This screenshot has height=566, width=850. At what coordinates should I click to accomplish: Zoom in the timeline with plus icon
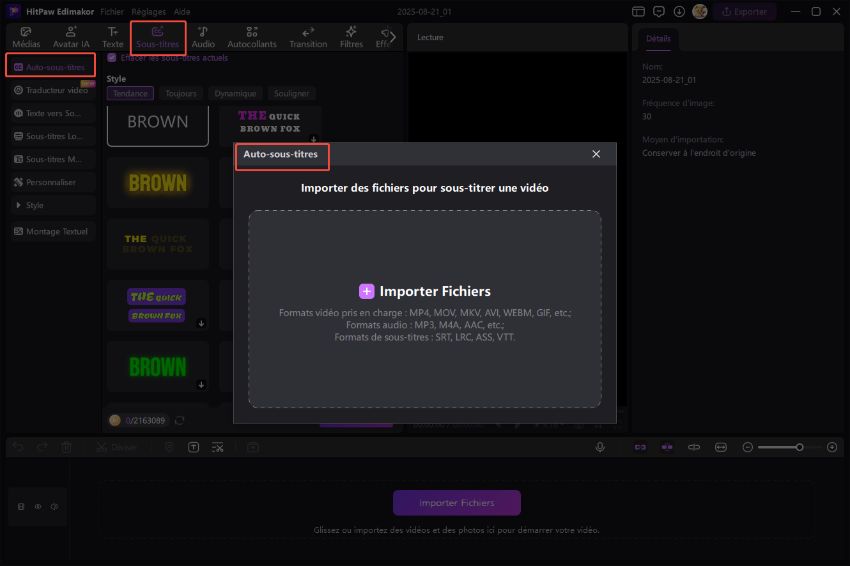(x=832, y=447)
